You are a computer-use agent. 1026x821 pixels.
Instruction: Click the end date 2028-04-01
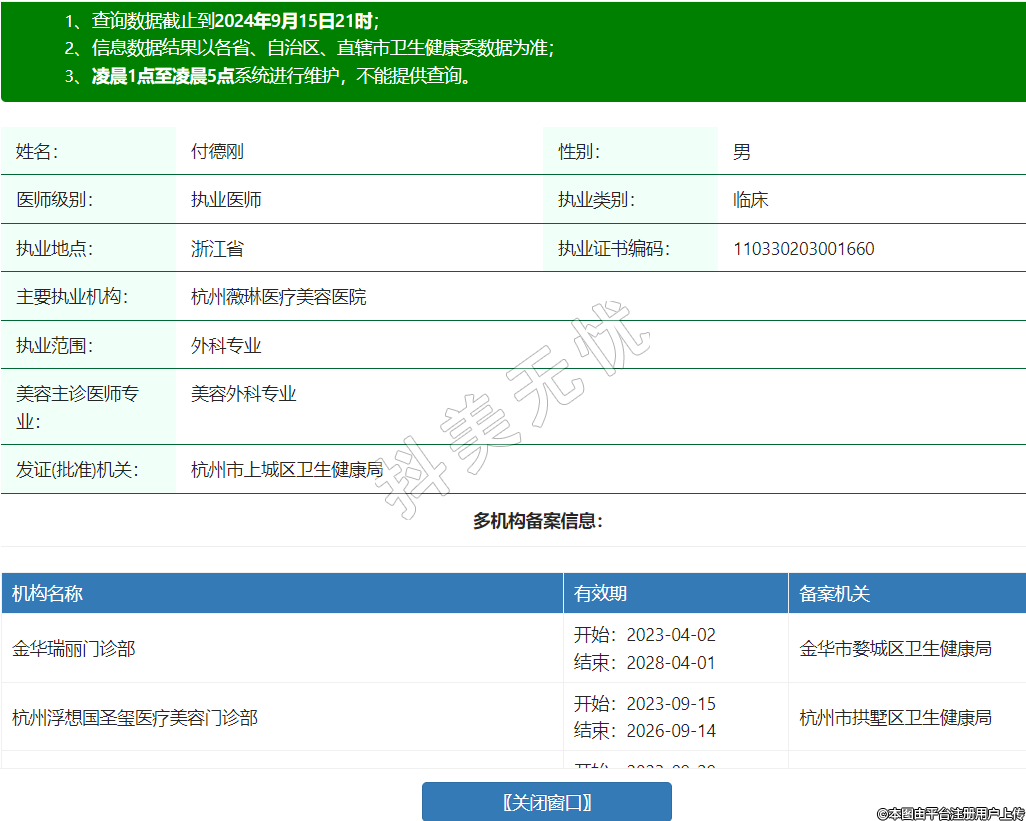point(671,662)
